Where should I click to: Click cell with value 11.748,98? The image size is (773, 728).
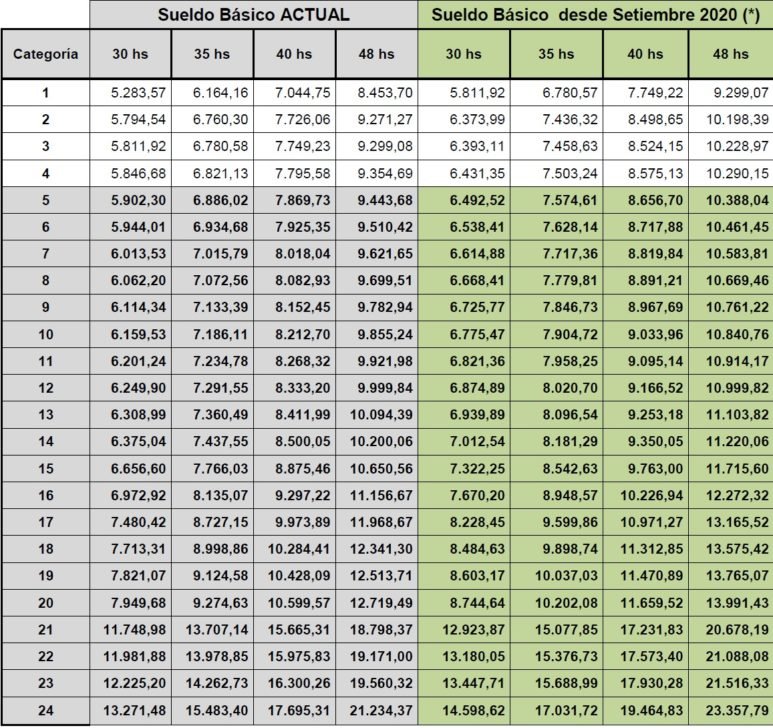click(x=131, y=629)
